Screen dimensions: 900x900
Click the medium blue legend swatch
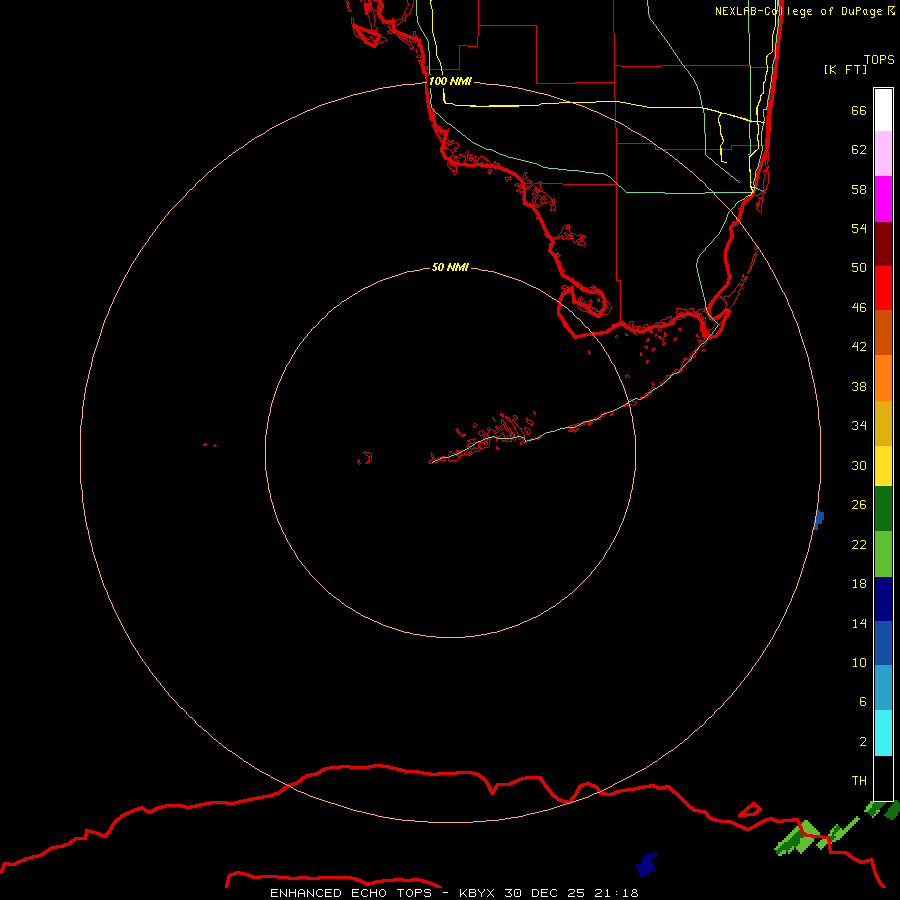pyautogui.click(x=883, y=643)
